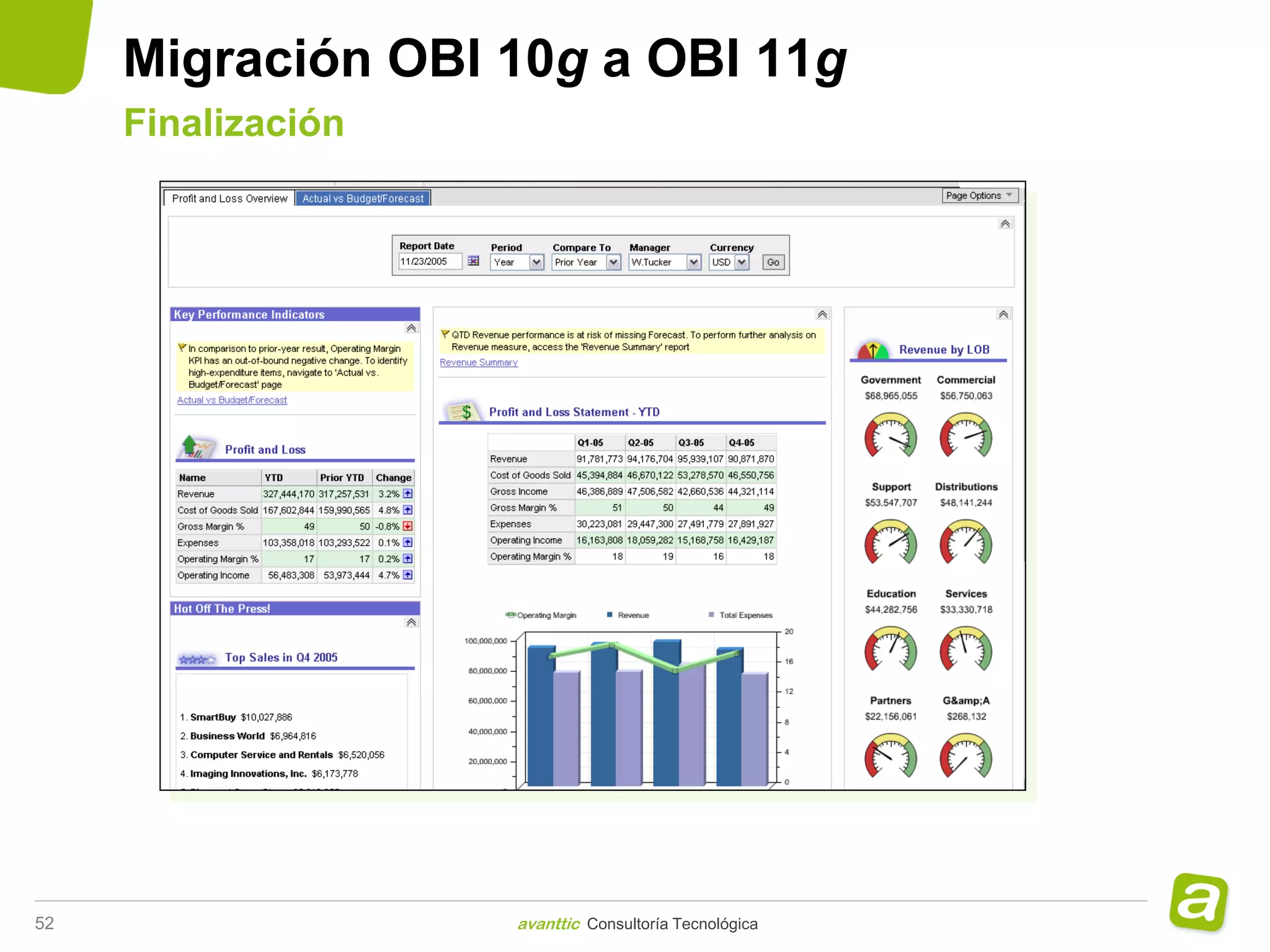1270x952 pixels.
Task: Click the QTD Revenue alert flag icon
Action: (x=445, y=334)
